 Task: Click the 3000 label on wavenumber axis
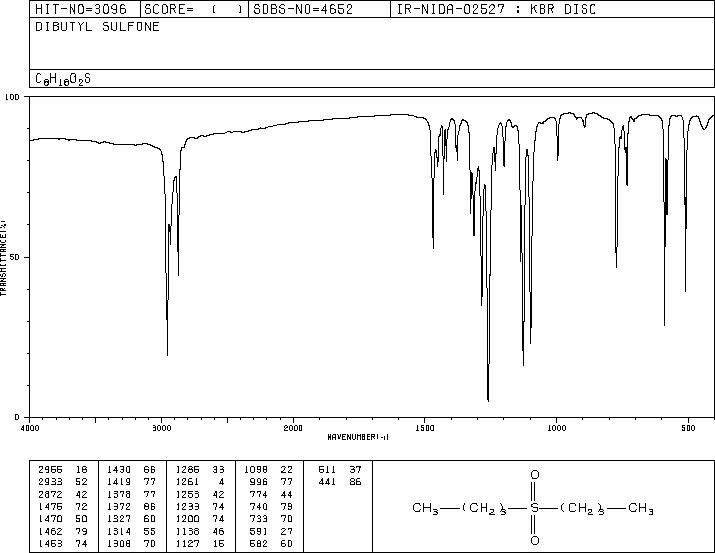pos(161,428)
